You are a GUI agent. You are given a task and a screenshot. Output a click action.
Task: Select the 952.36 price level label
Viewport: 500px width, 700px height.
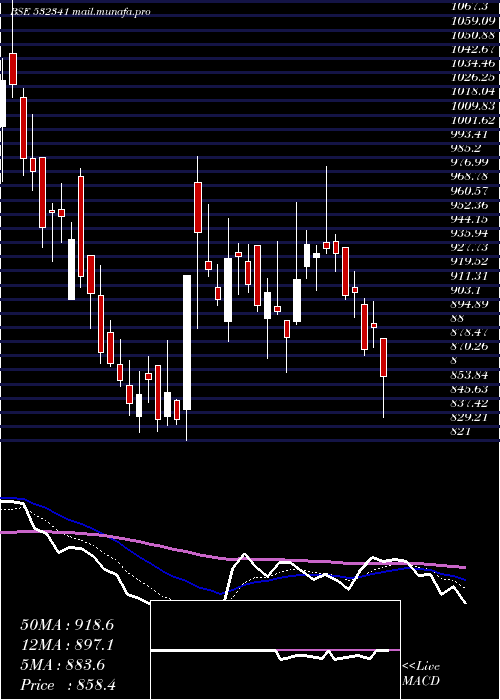coord(472,205)
